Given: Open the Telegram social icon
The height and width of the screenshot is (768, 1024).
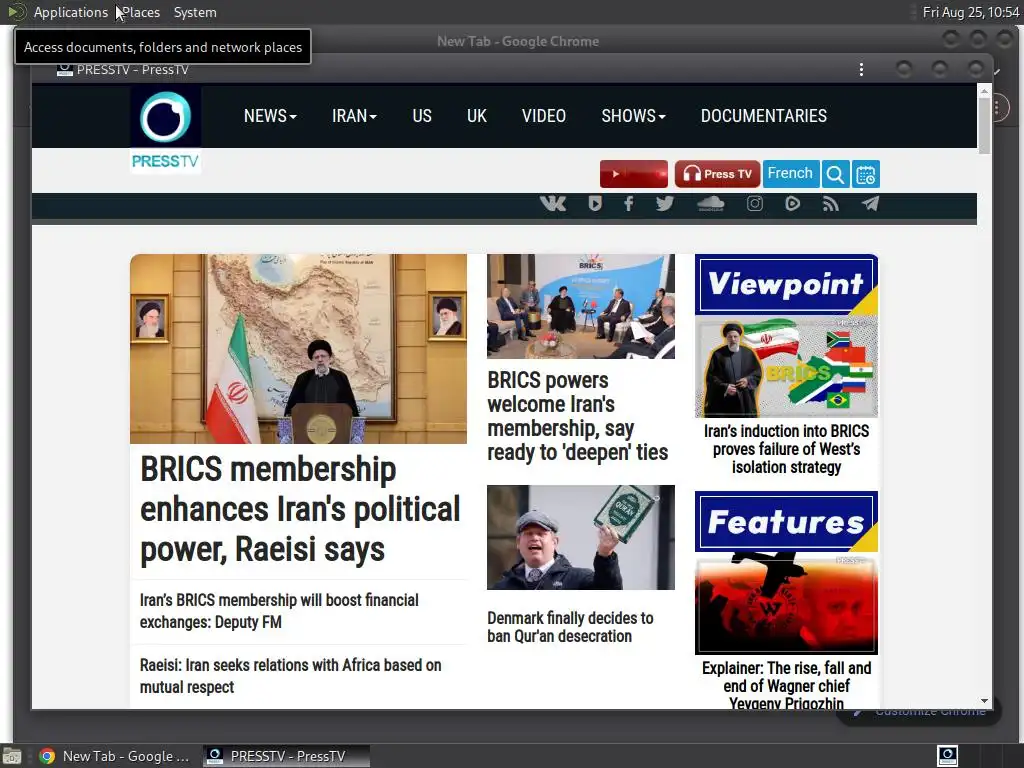Looking at the screenshot, I should (x=870, y=204).
